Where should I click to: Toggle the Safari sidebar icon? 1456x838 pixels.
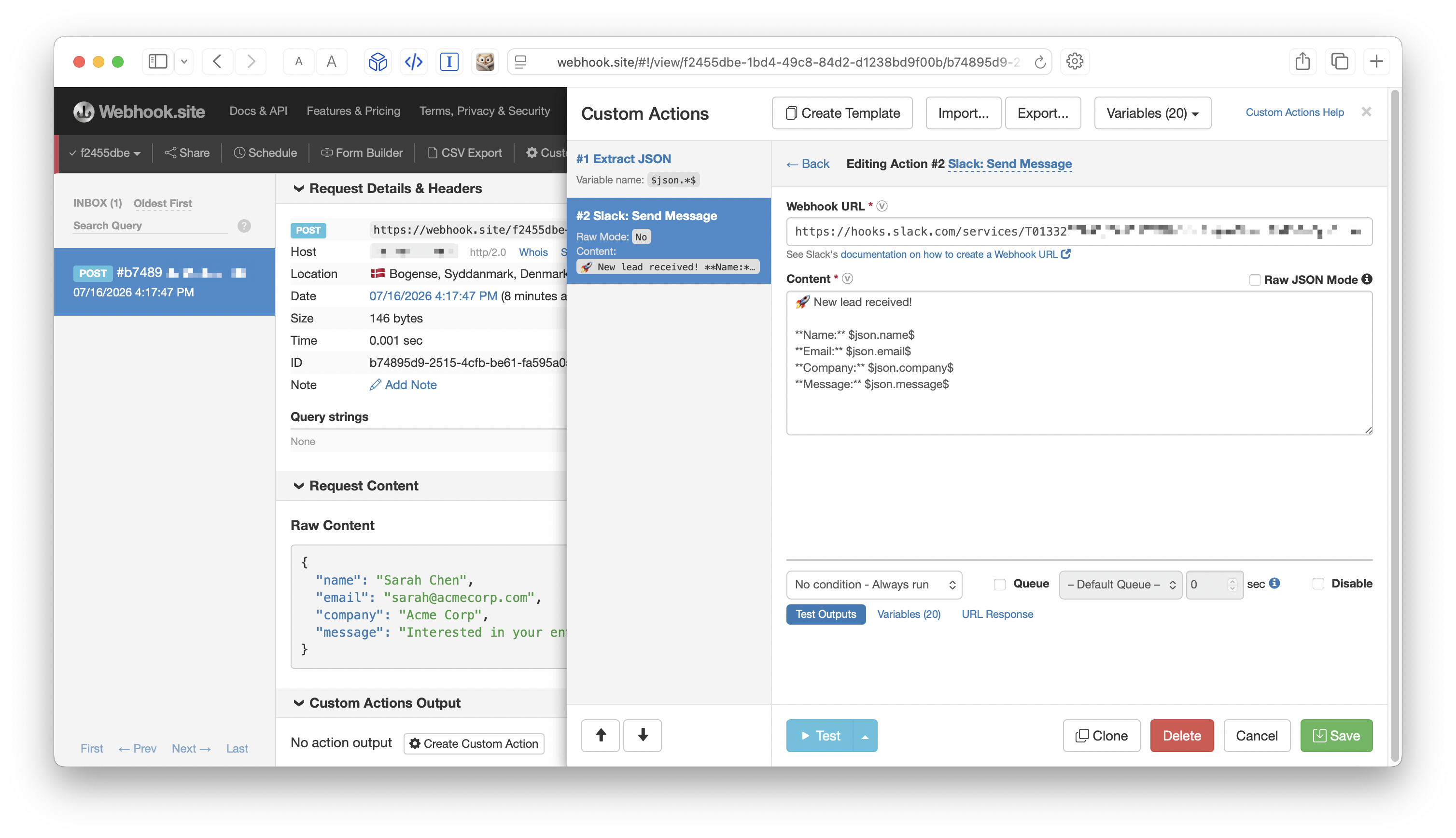[x=157, y=62]
